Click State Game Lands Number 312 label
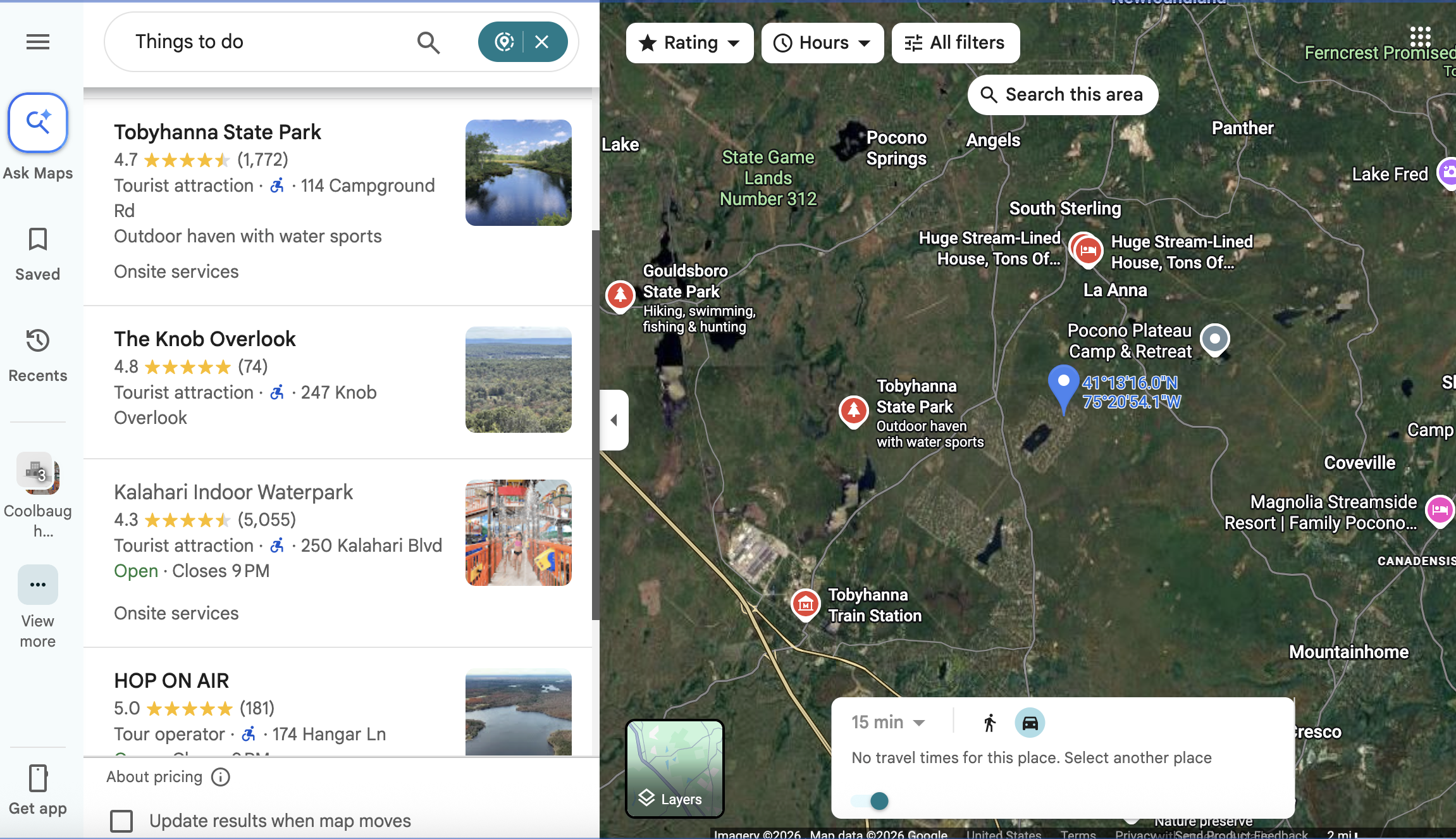1456x839 pixels. click(768, 178)
